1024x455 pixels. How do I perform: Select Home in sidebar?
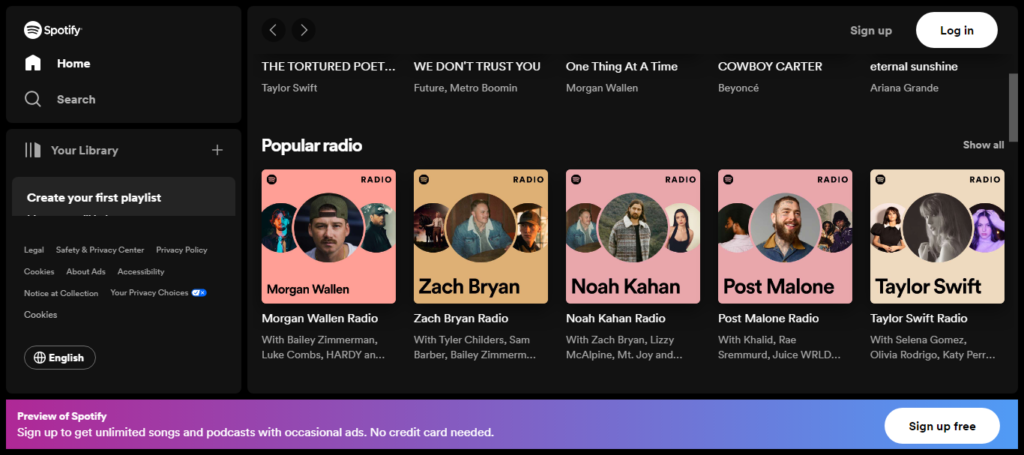click(x=73, y=63)
